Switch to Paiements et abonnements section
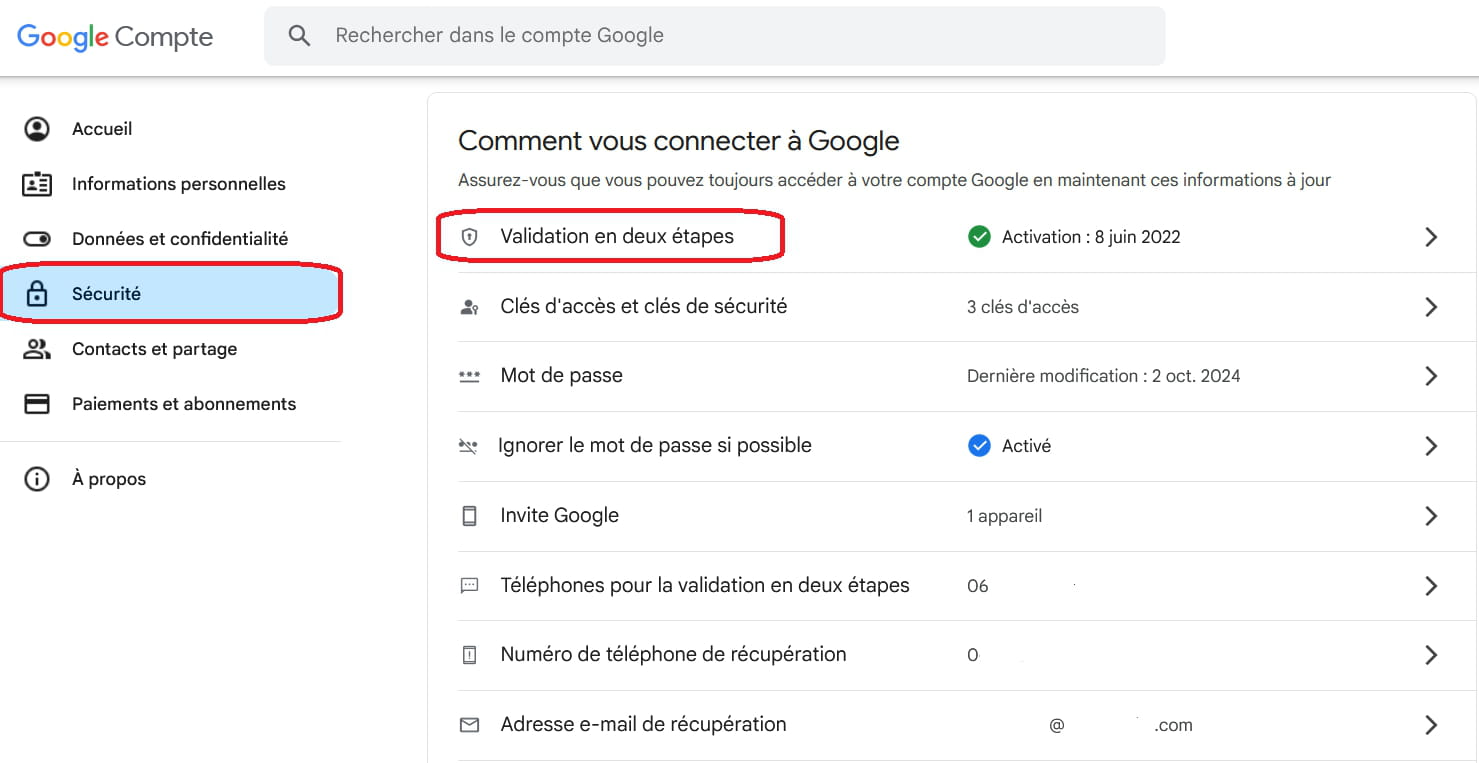 pos(184,403)
